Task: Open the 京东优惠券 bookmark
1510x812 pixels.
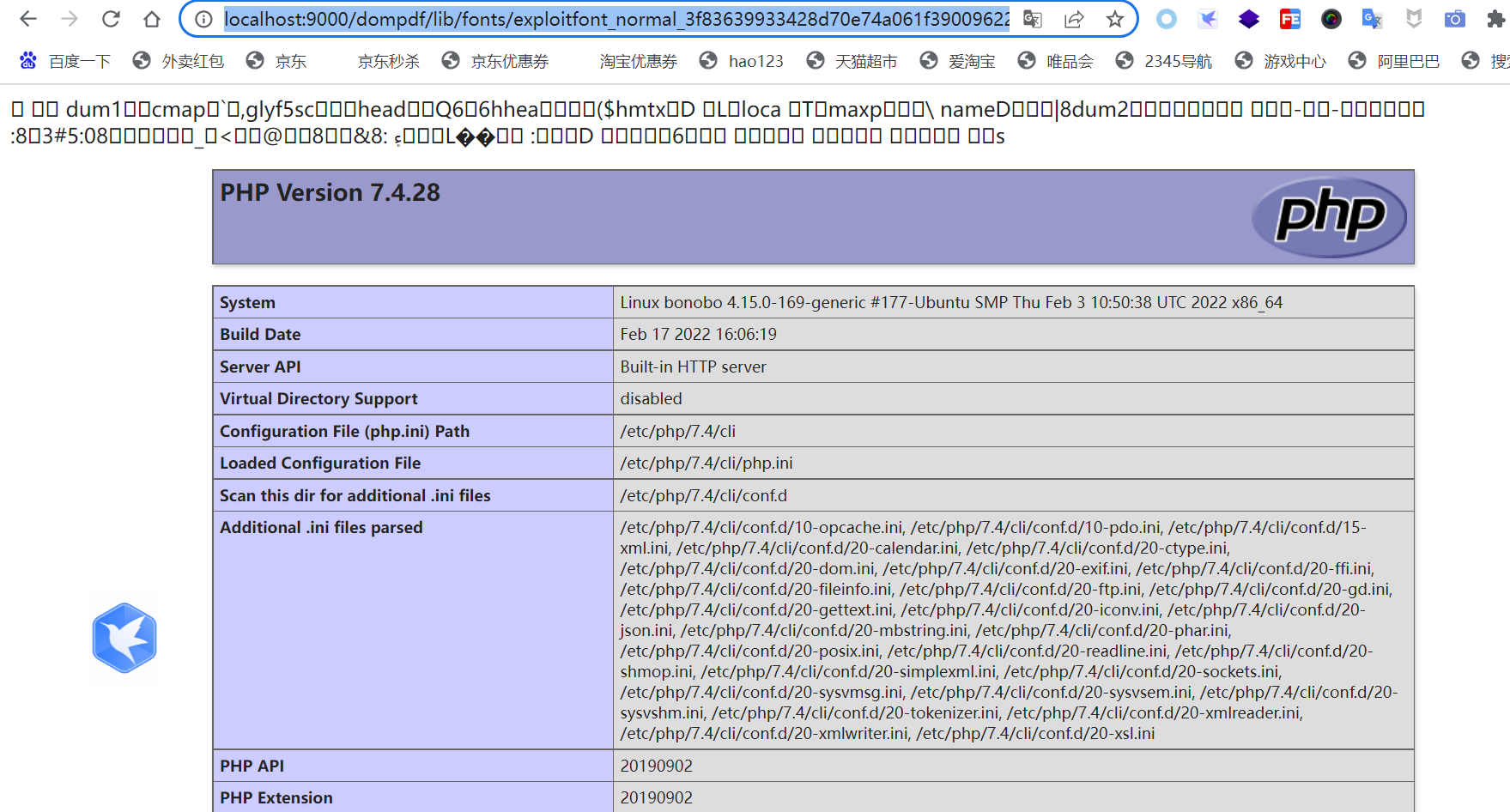Action: [x=495, y=61]
